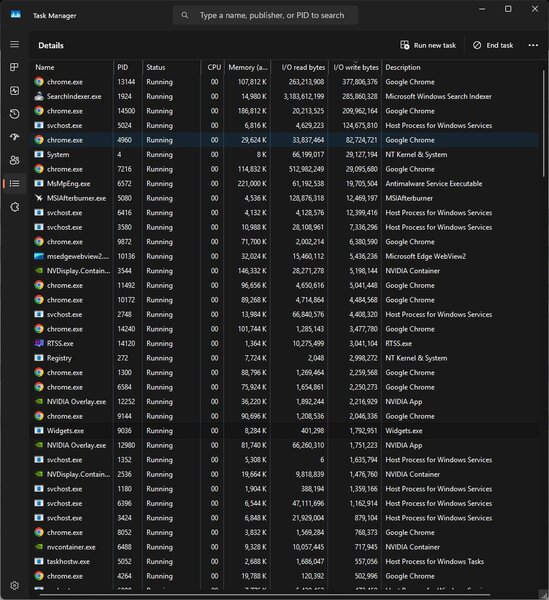Open Task Manager settings gear
The height and width of the screenshot is (600, 549).
pyautogui.click(x=15, y=585)
